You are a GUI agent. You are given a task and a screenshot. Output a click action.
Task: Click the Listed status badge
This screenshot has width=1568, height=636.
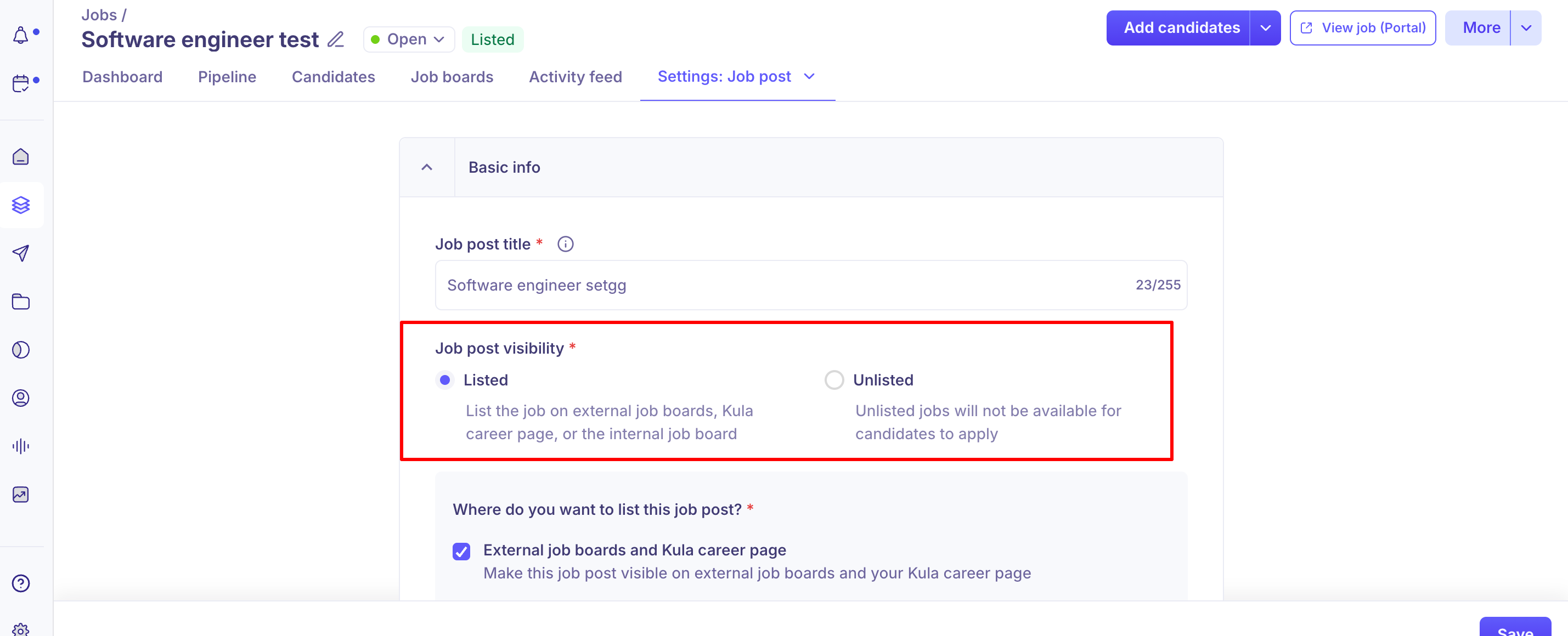pos(493,39)
